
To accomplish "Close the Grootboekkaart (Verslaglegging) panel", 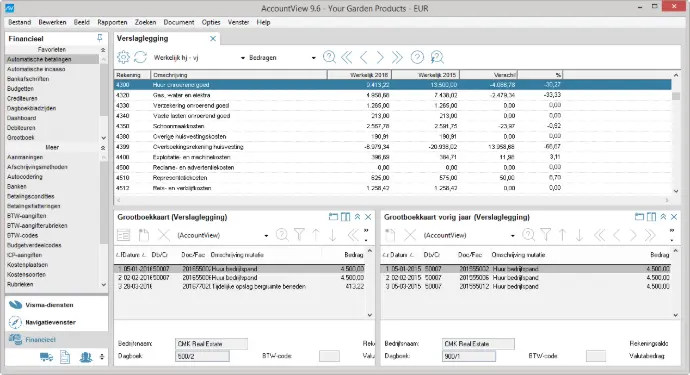I will coord(368,217).
